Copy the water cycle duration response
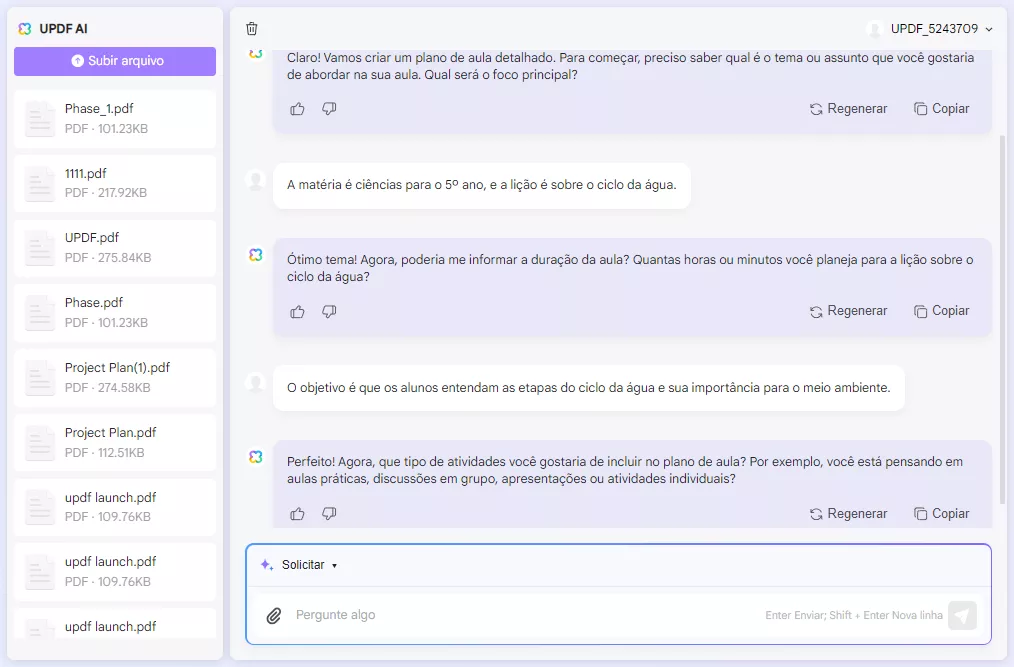The image size is (1014, 667). pyautogui.click(x=941, y=311)
